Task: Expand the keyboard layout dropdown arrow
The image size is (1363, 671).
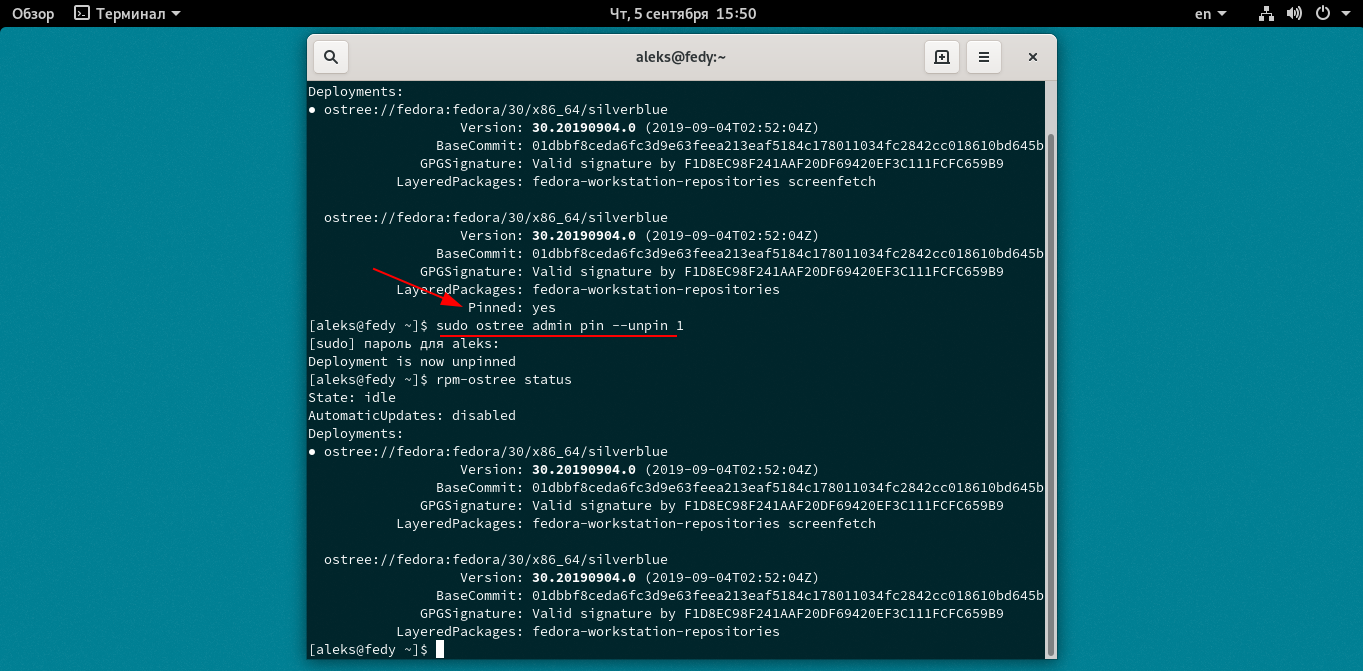Action: click(1221, 14)
